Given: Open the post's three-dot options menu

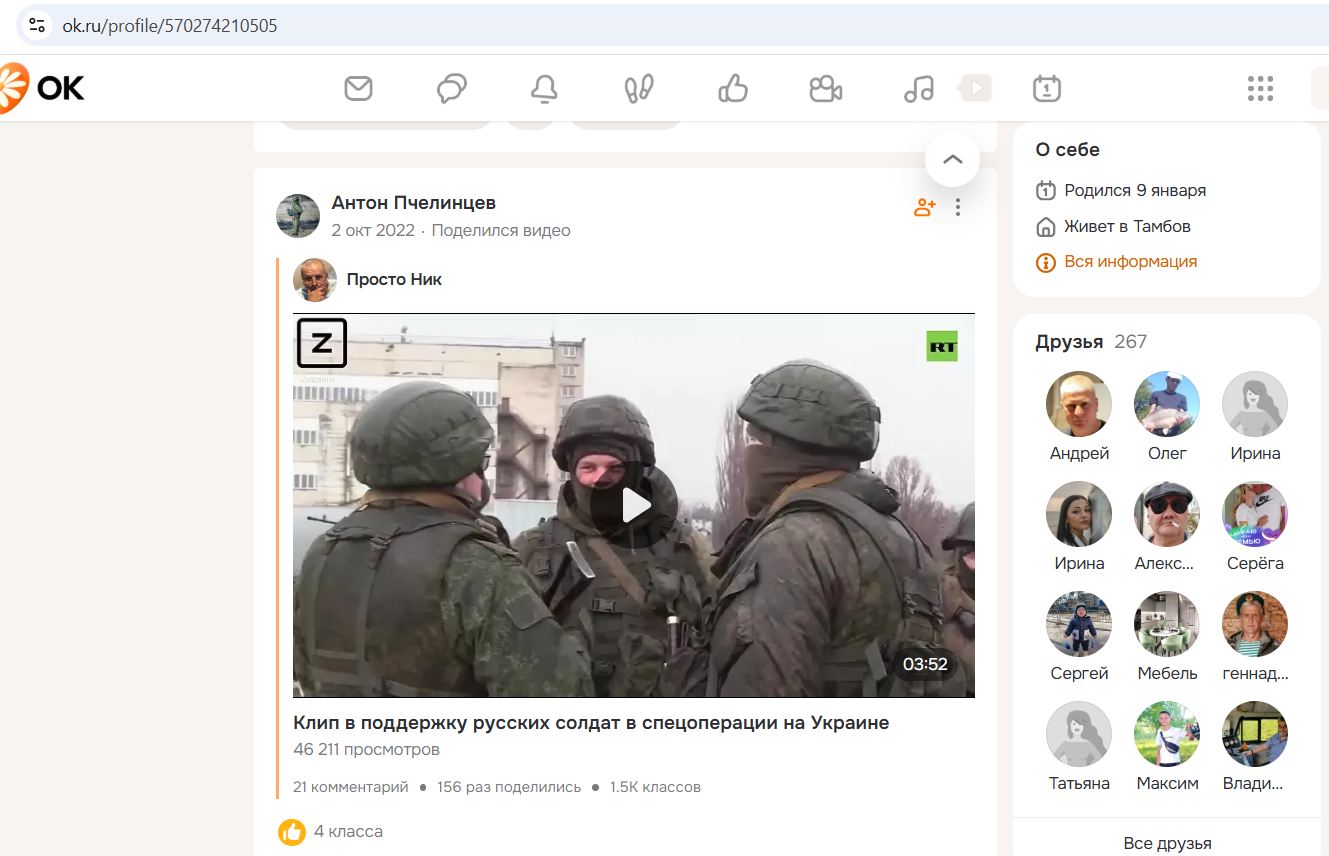Looking at the screenshot, I should tap(958, 208).
